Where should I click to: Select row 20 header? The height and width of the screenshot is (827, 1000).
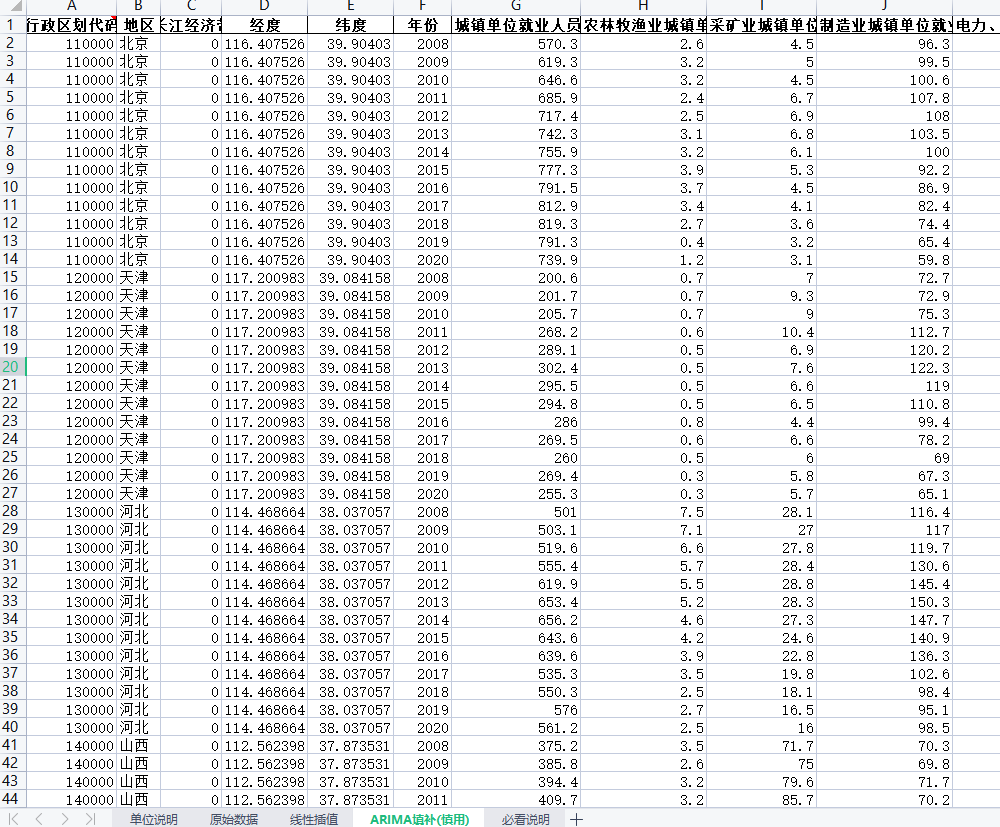pyautogui.click(x=11, y=367)
